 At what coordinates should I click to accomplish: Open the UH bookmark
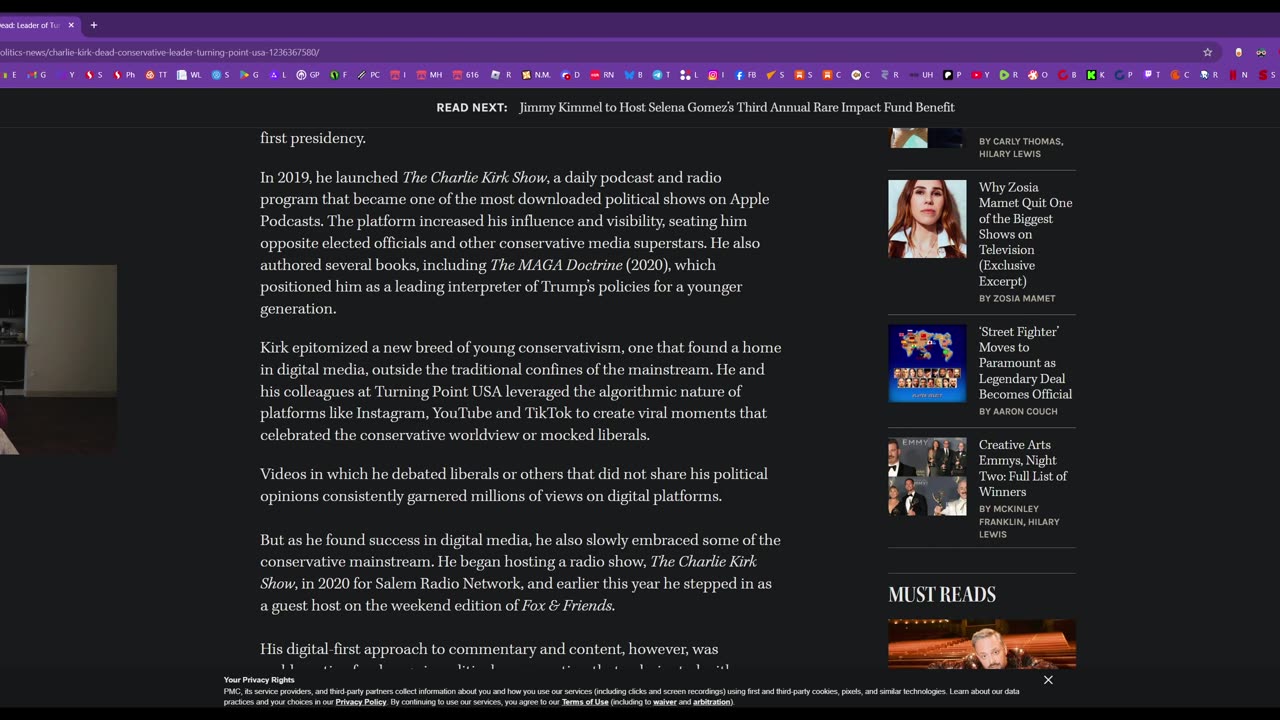[x=921, y=75]
